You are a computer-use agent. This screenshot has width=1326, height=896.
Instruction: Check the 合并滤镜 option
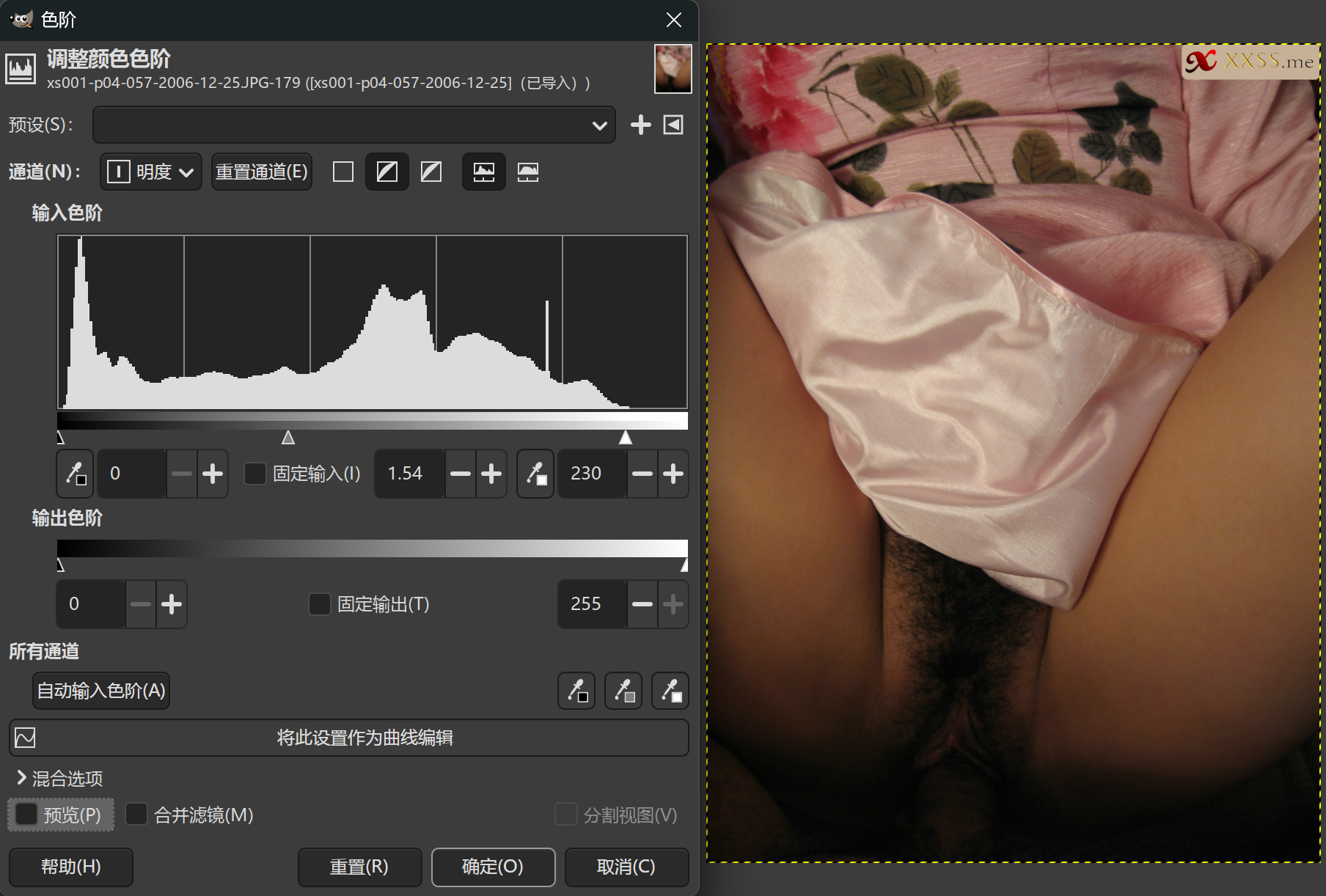coord(136,814)
